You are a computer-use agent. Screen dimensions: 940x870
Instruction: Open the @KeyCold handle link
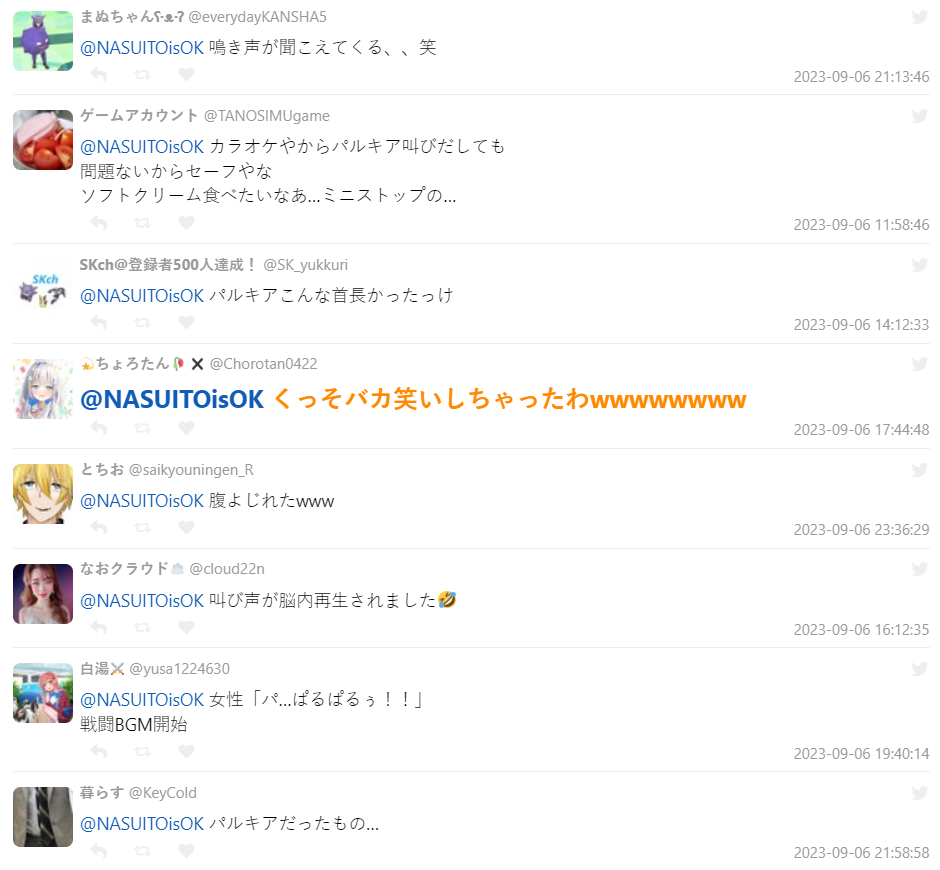point(163,793)
